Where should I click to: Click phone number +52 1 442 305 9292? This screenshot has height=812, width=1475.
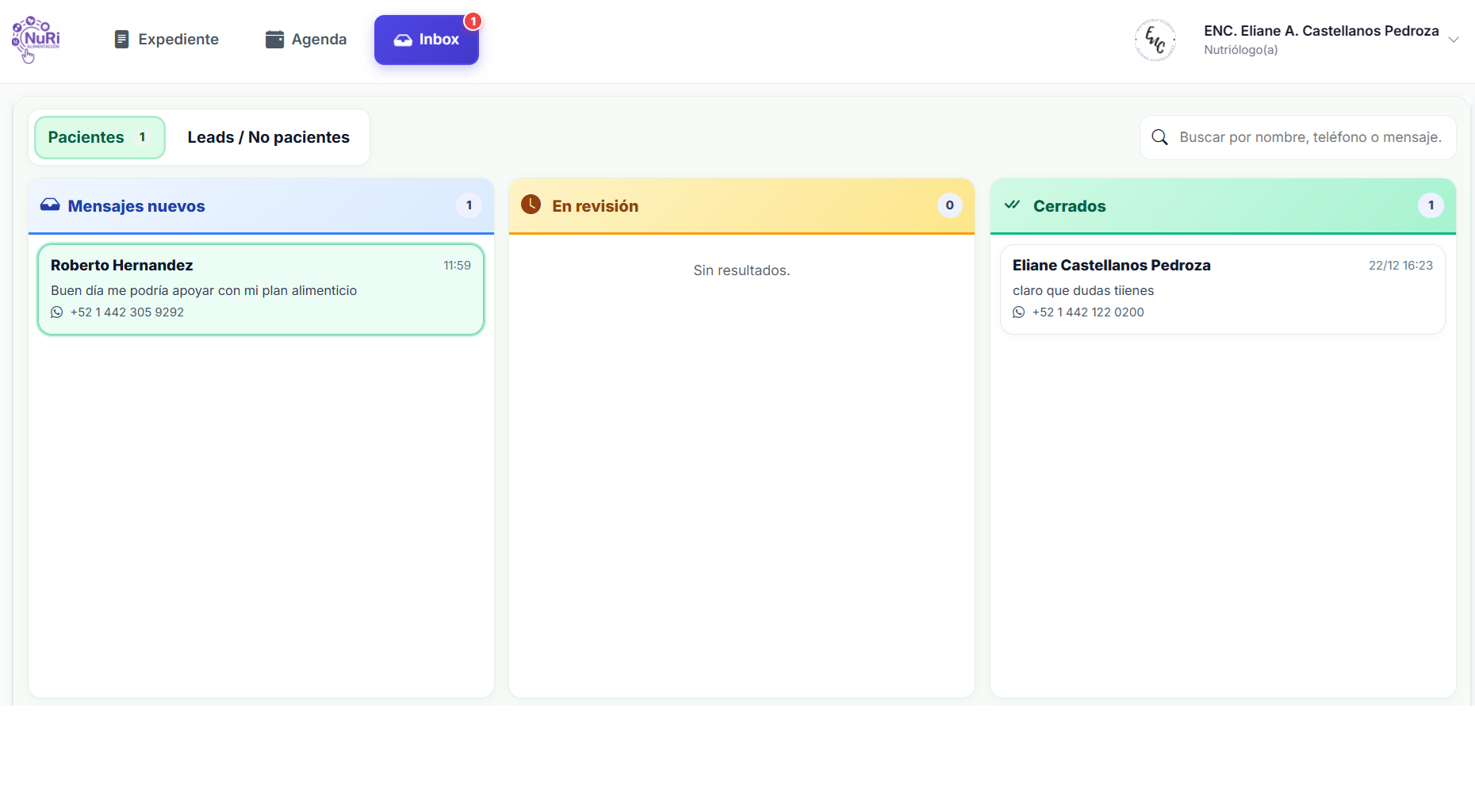(x=127, y=312)
